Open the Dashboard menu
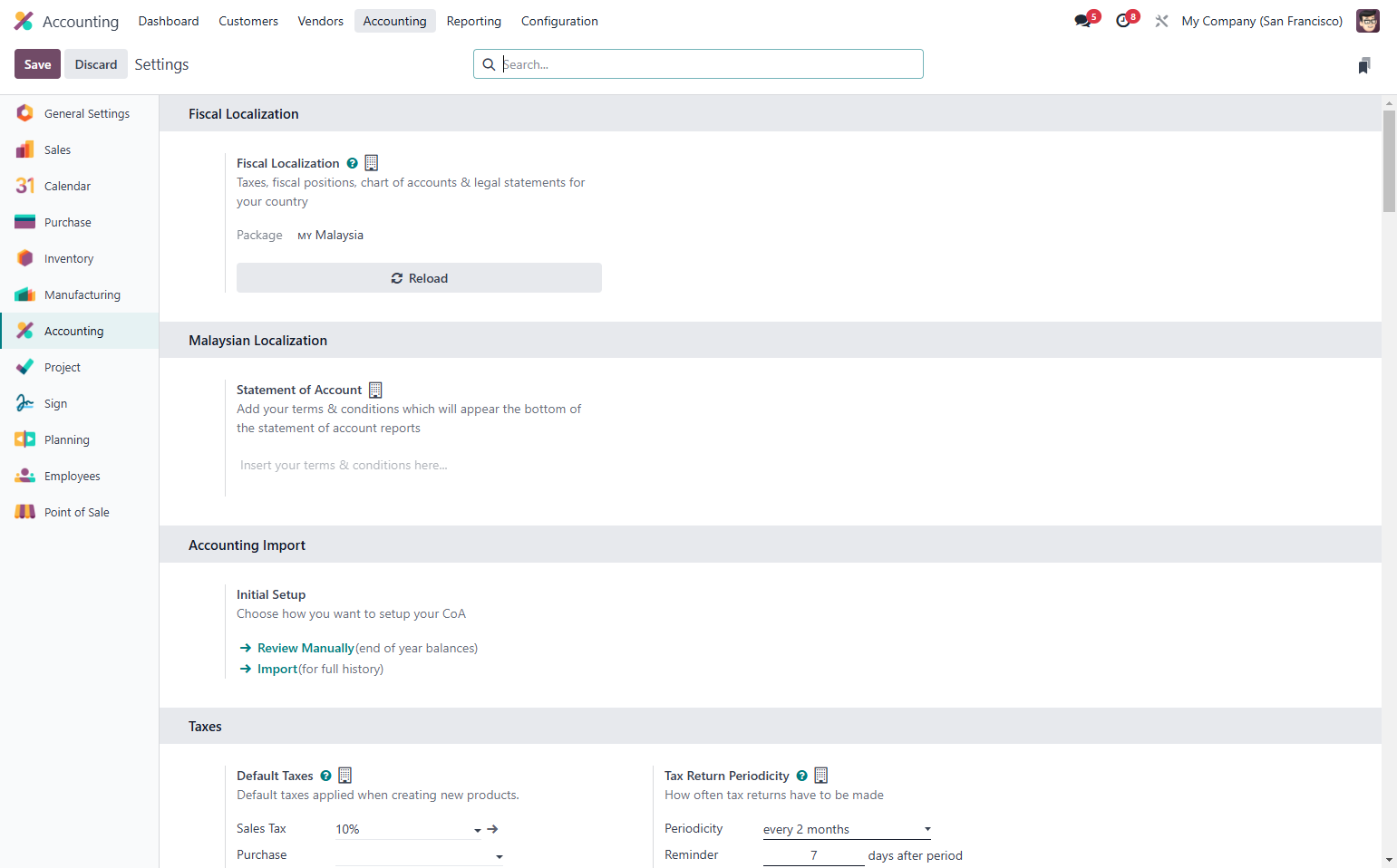This screenshot has height=868, width=1397. 169,21
